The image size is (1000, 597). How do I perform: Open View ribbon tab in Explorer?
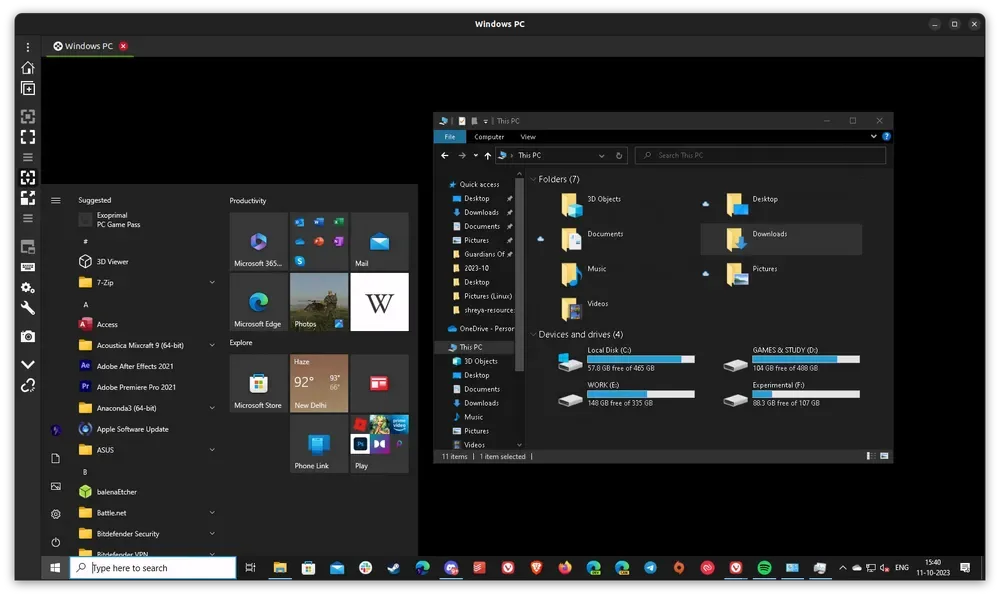[528, 136]
